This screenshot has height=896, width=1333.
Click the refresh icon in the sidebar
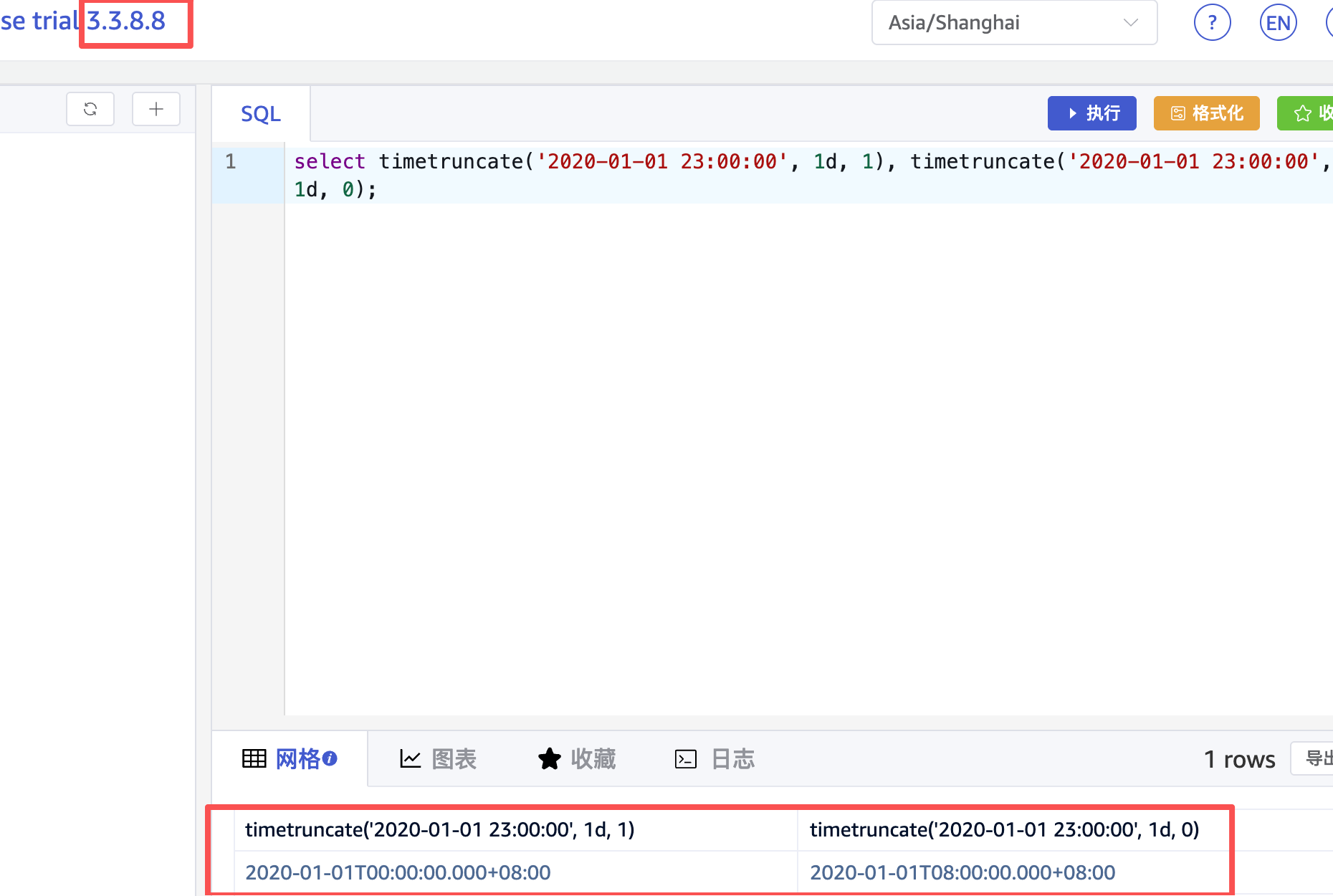pyautogui.click(x=90, y=109)
